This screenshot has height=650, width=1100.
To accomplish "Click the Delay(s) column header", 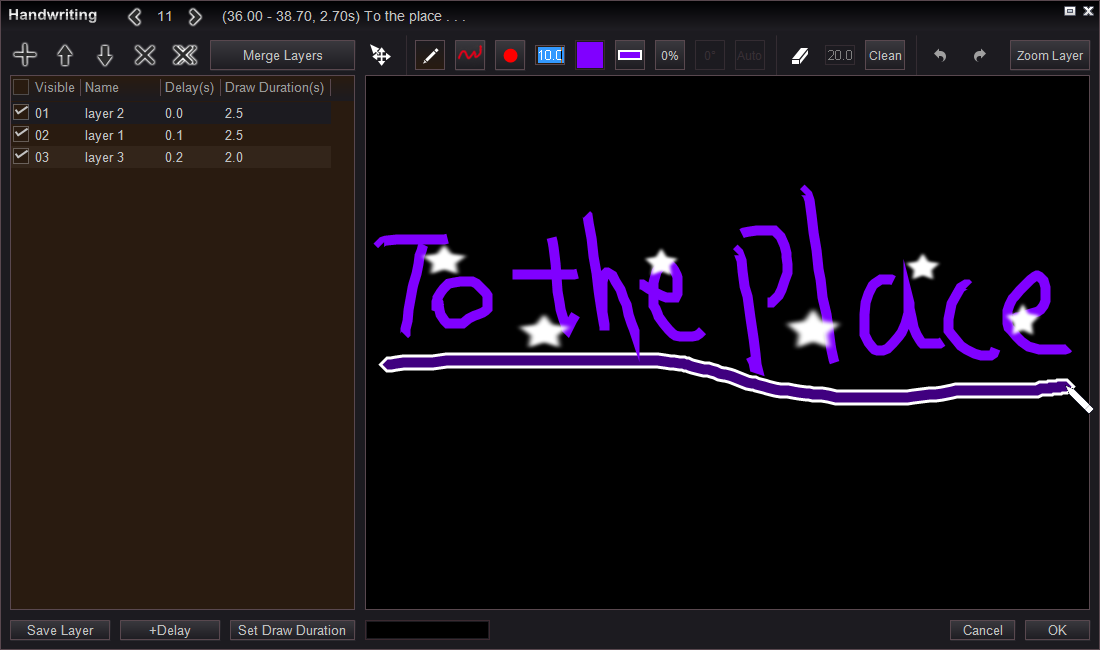I will (189, 88).
